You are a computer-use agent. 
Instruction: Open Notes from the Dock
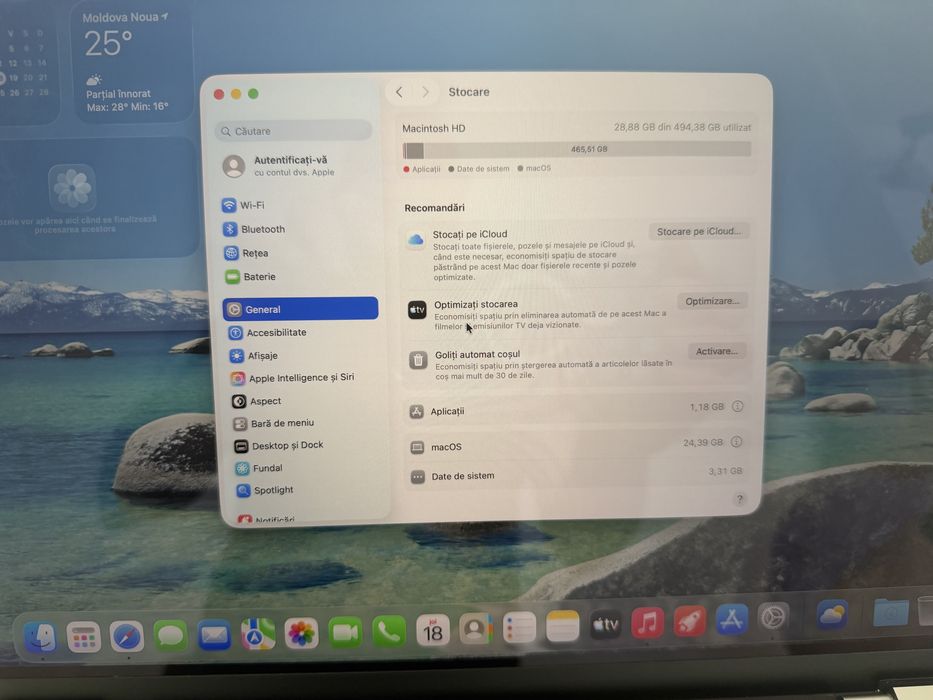[x=562, y=626]
